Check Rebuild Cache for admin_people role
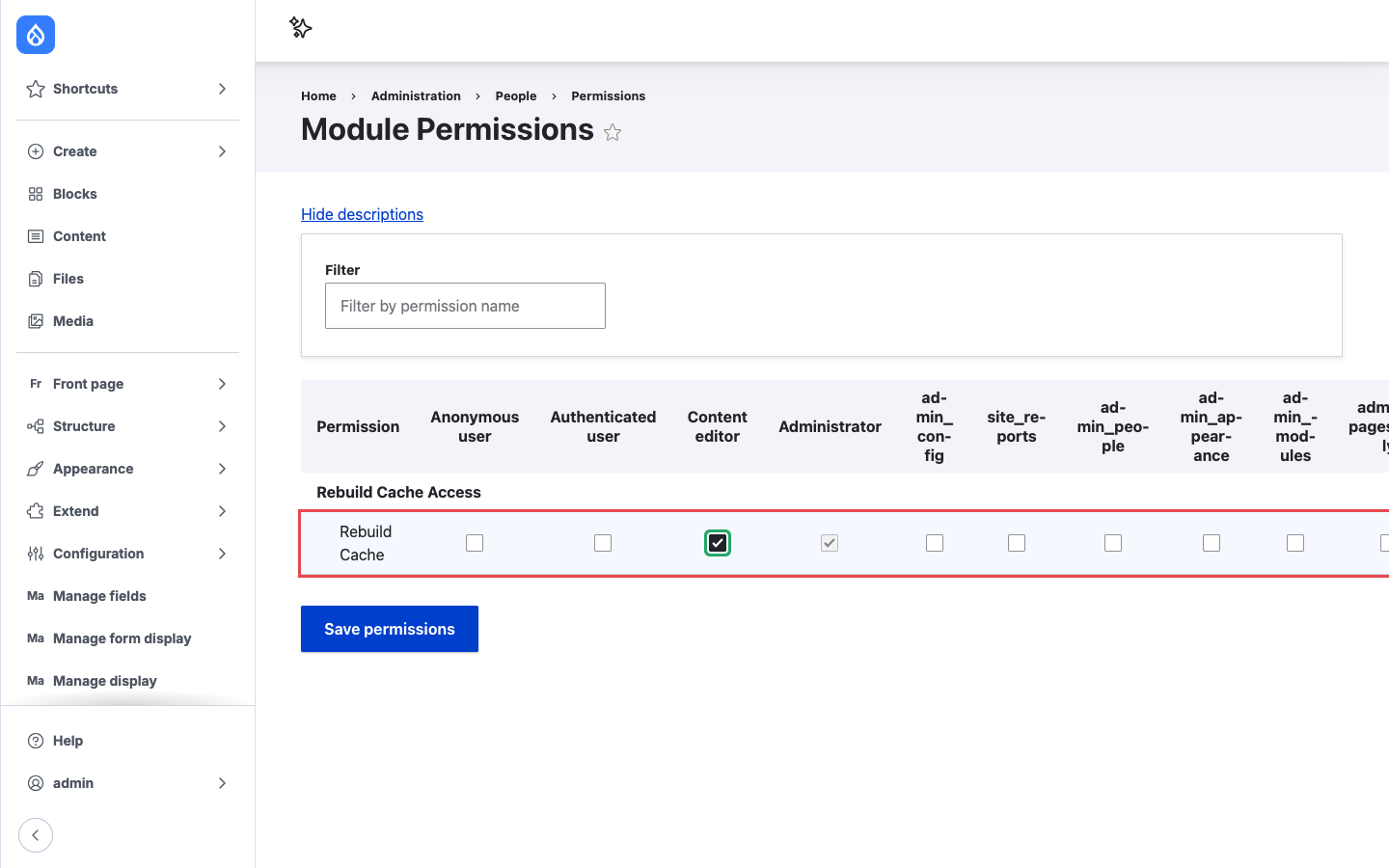 point(1113,543)
